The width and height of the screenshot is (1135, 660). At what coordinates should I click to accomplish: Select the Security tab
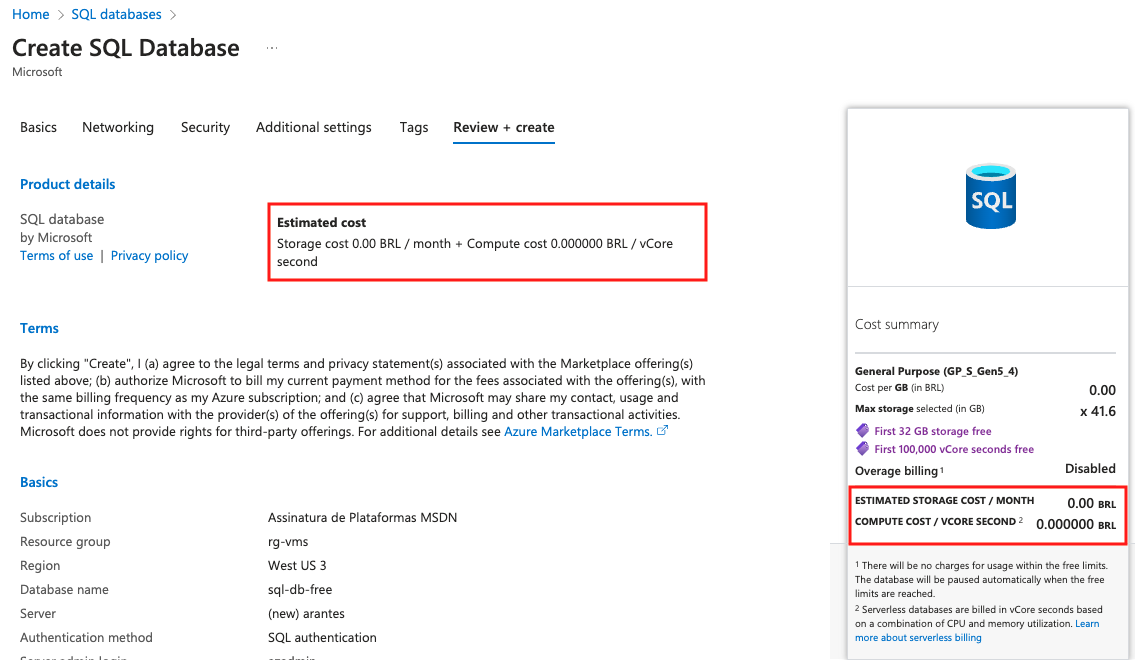[x=206, y=127]
